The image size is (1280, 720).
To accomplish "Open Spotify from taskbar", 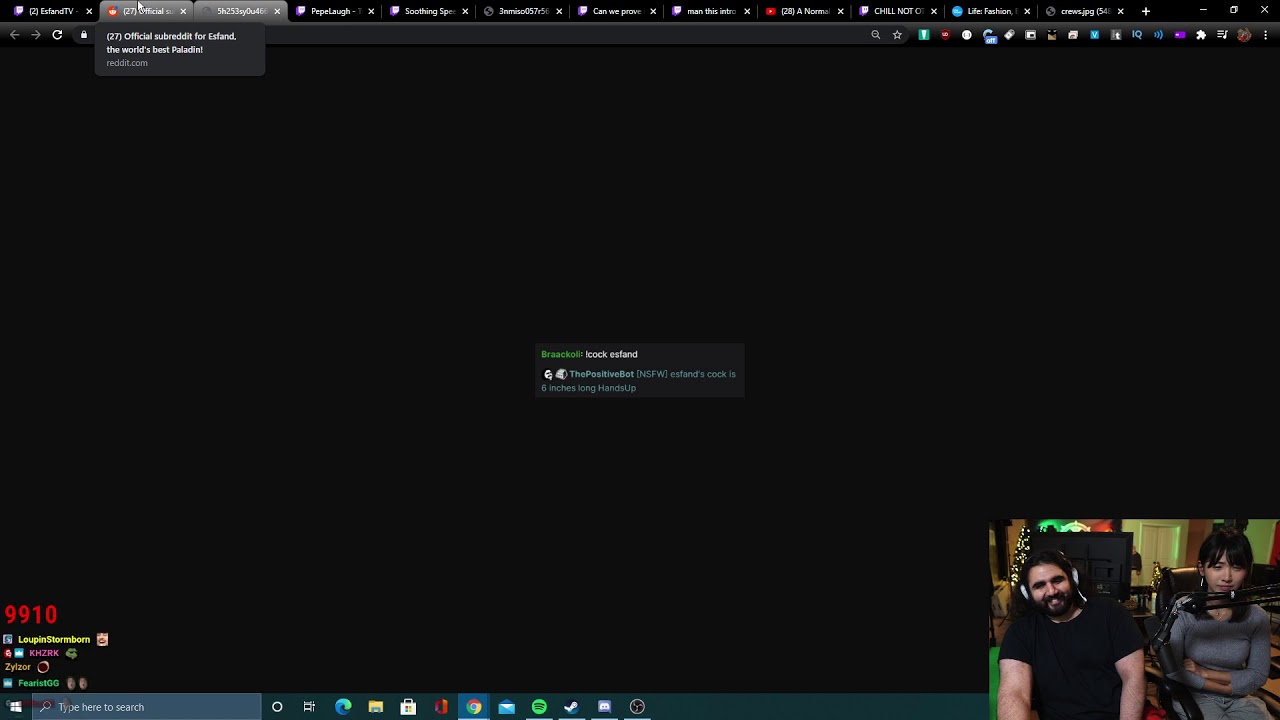I will [539, 707].
